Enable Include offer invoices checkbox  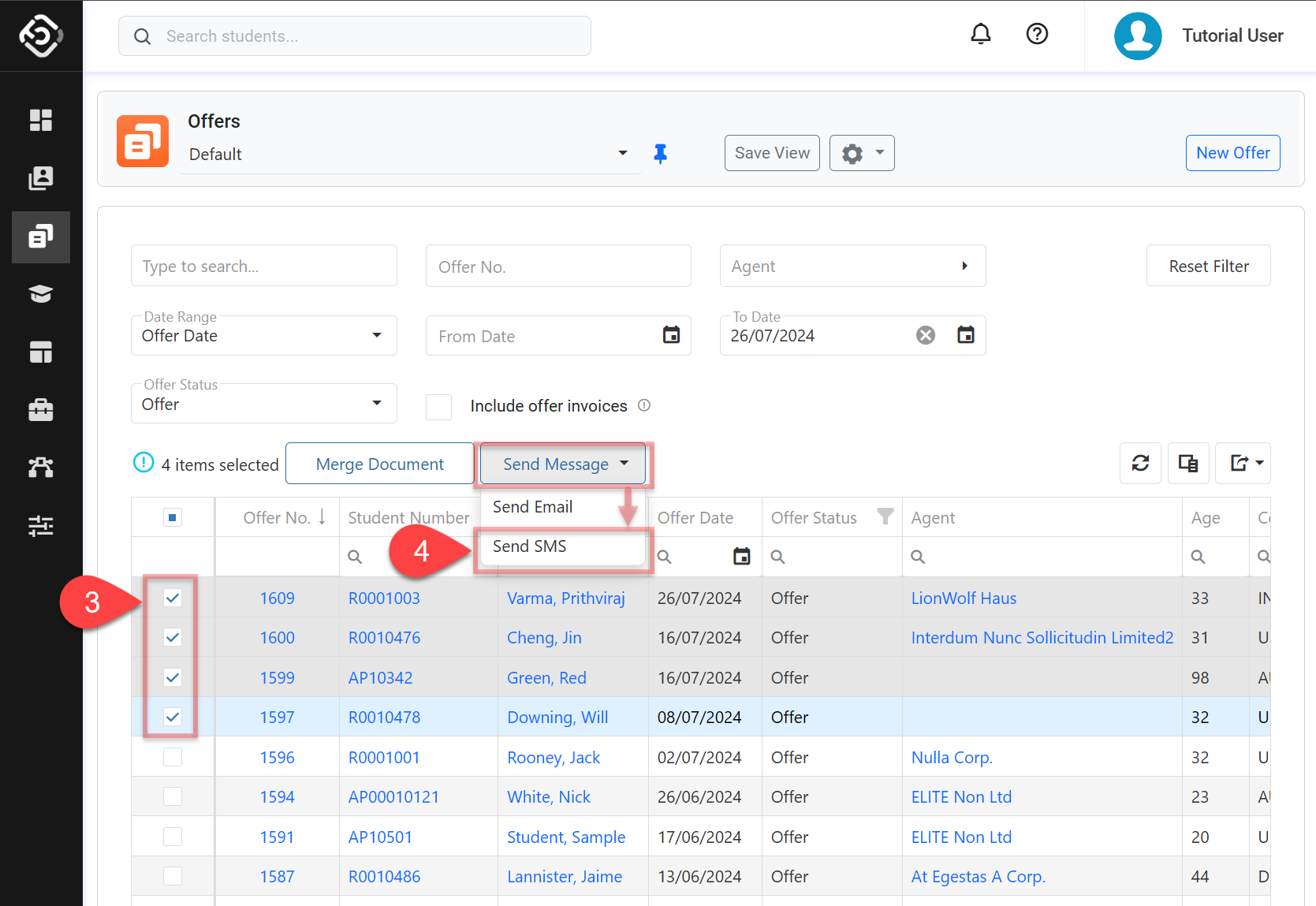(x=438, y=407)
